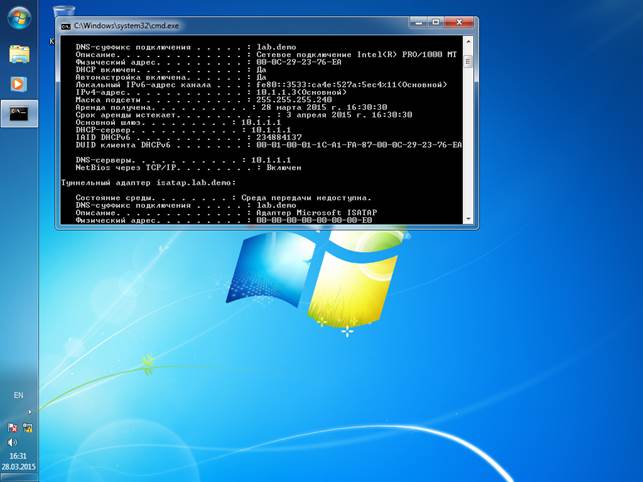The height and width of the screenshot is (482, 643).
Task: Select the cmd.exe taskbar button
Action: click(x=19, y=114)
